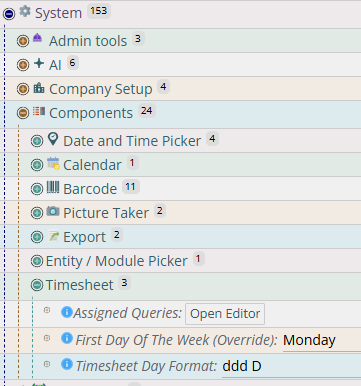The height and width of the screenshot is (386, 361).
Task: Show info for First Day Of The Week
Action: tap(67, 338)
